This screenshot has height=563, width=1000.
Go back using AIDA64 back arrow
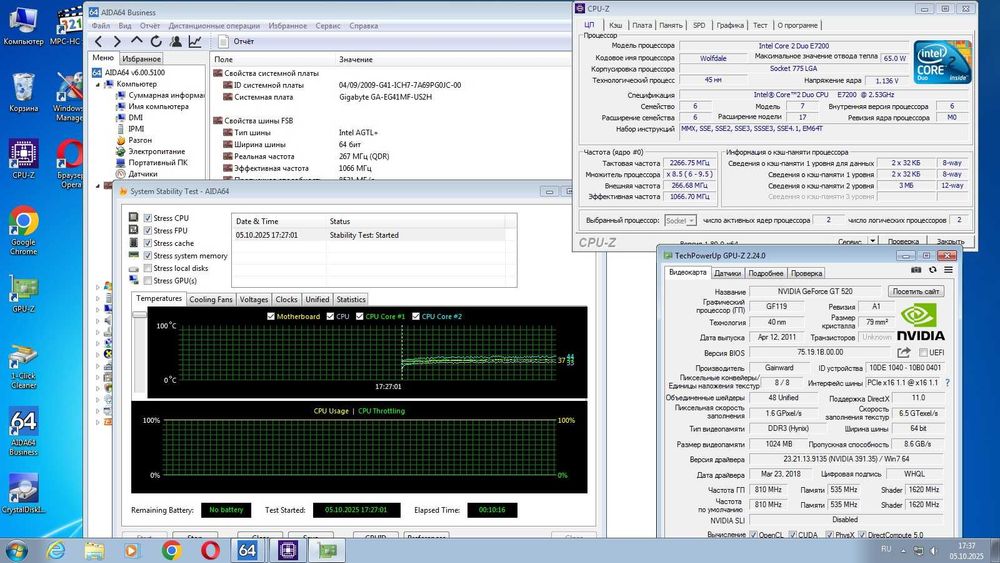[x=99, y=41]
